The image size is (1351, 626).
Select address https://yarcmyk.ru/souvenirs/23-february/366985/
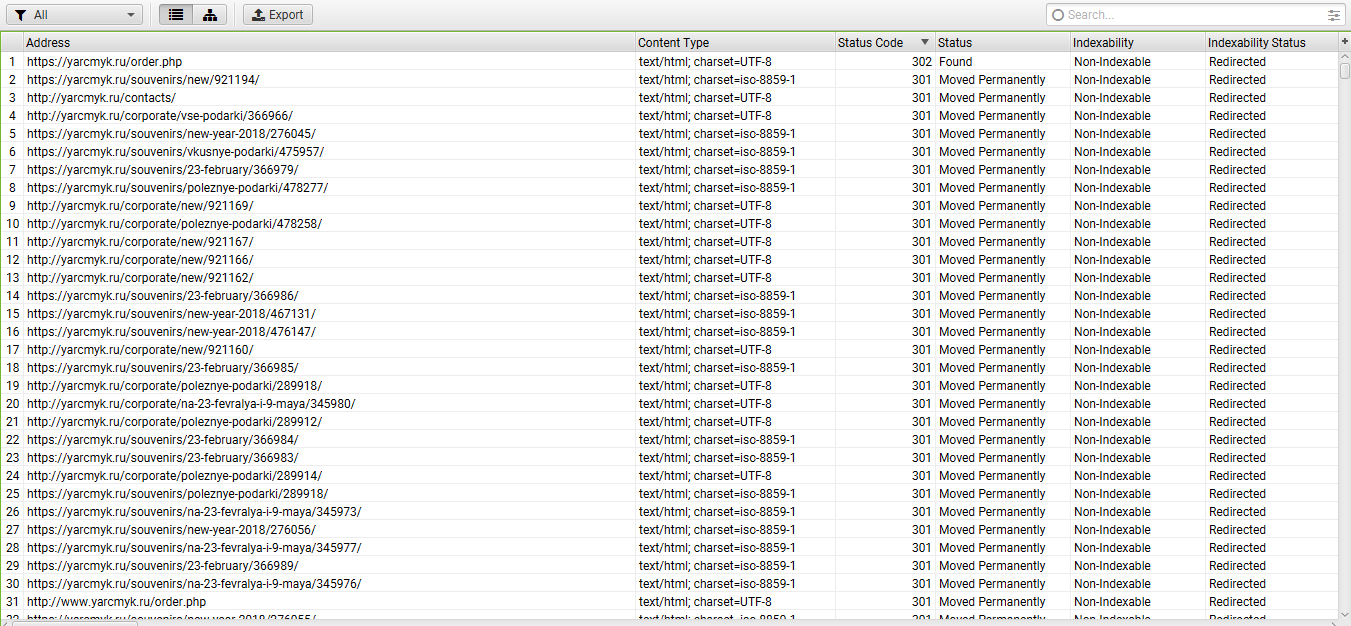(162, 368)
